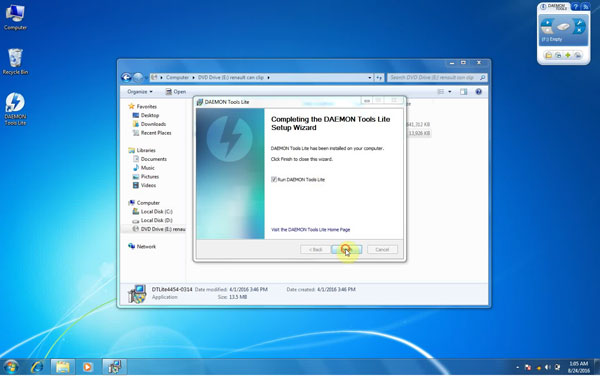Launch DAEMON Tools Lite desktop shortcut

[15, 109]
